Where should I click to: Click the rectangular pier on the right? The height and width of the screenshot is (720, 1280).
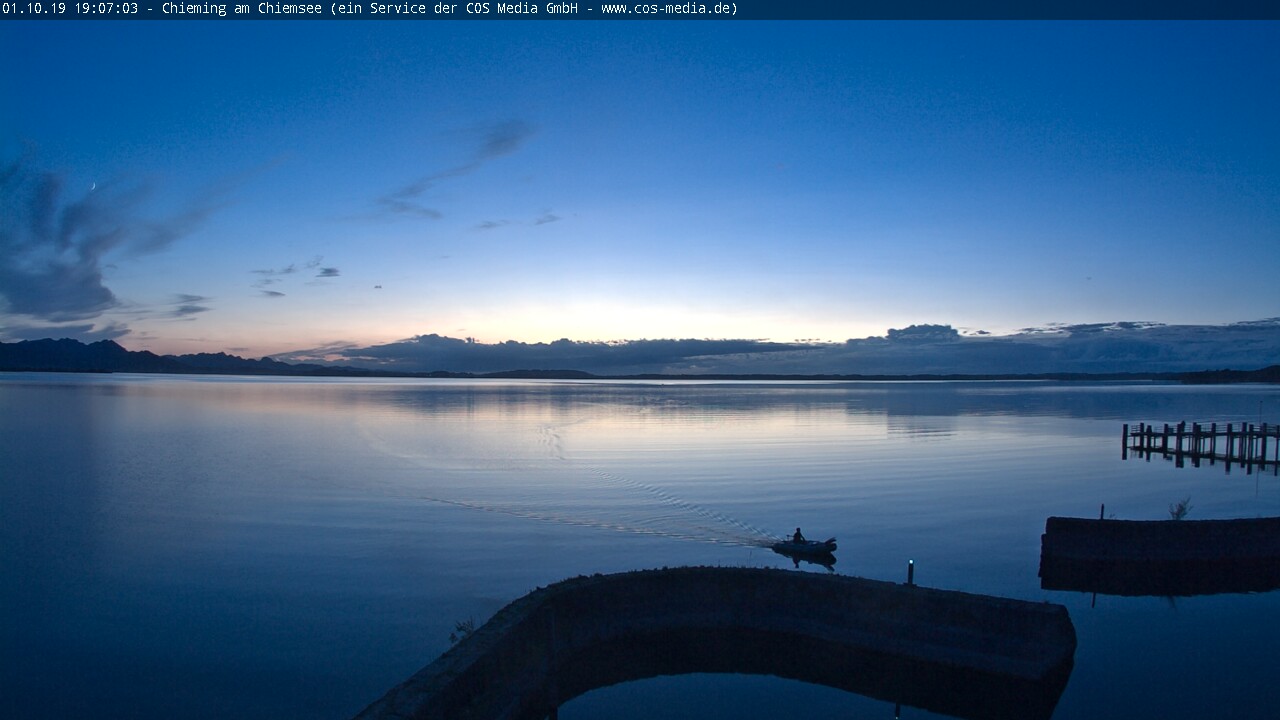tap(1160, 550)
